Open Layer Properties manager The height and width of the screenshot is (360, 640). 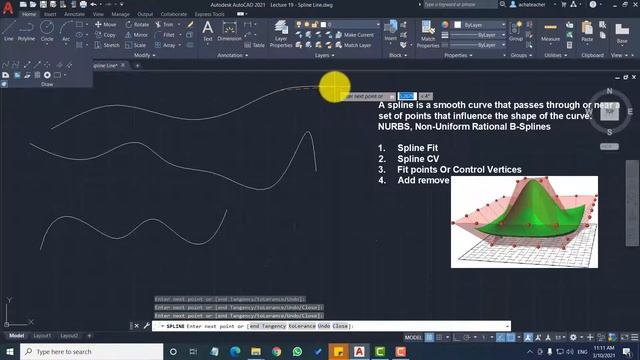click(281, 33)
